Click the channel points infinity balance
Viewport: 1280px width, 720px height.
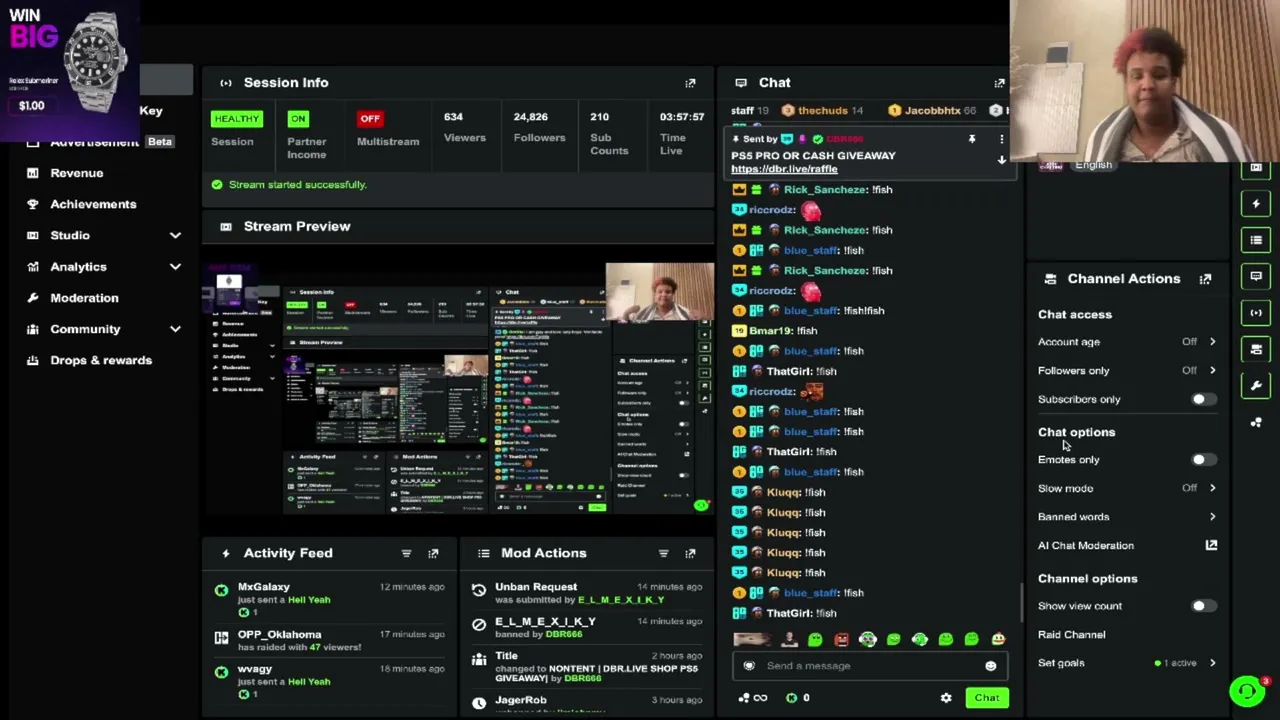752,698
